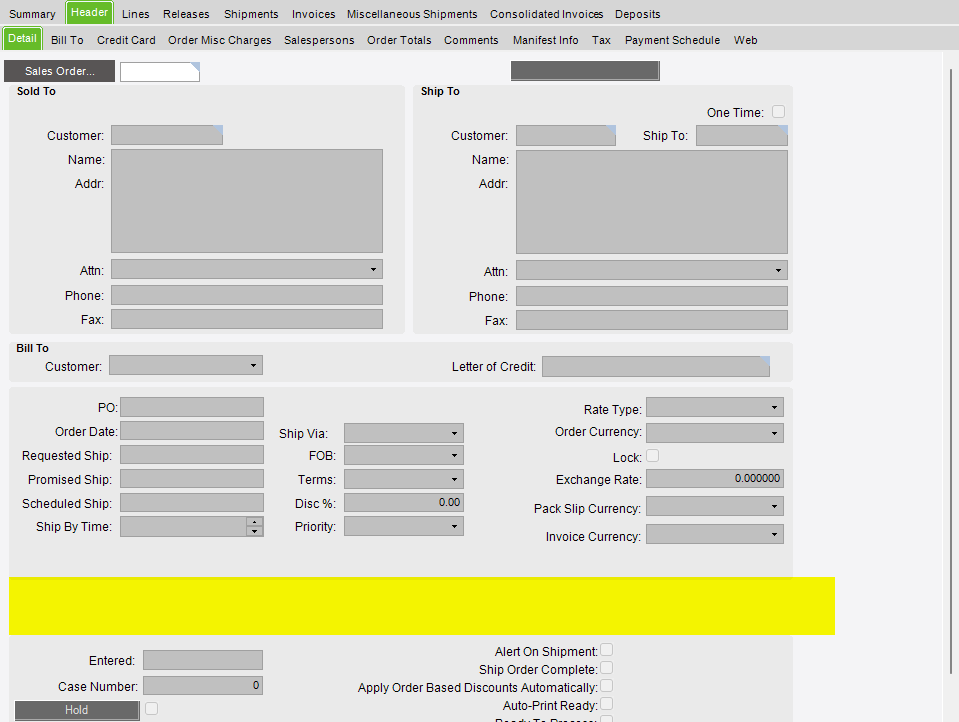Click the Scheduled Ship date field

tap(192, 503)
